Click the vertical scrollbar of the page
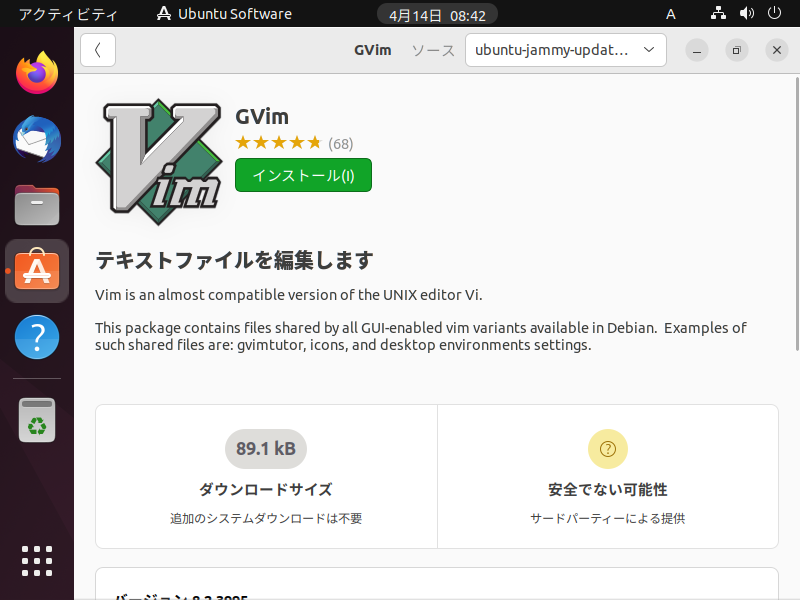The height and width of the screenshot is (600, 800). [797, 214]
